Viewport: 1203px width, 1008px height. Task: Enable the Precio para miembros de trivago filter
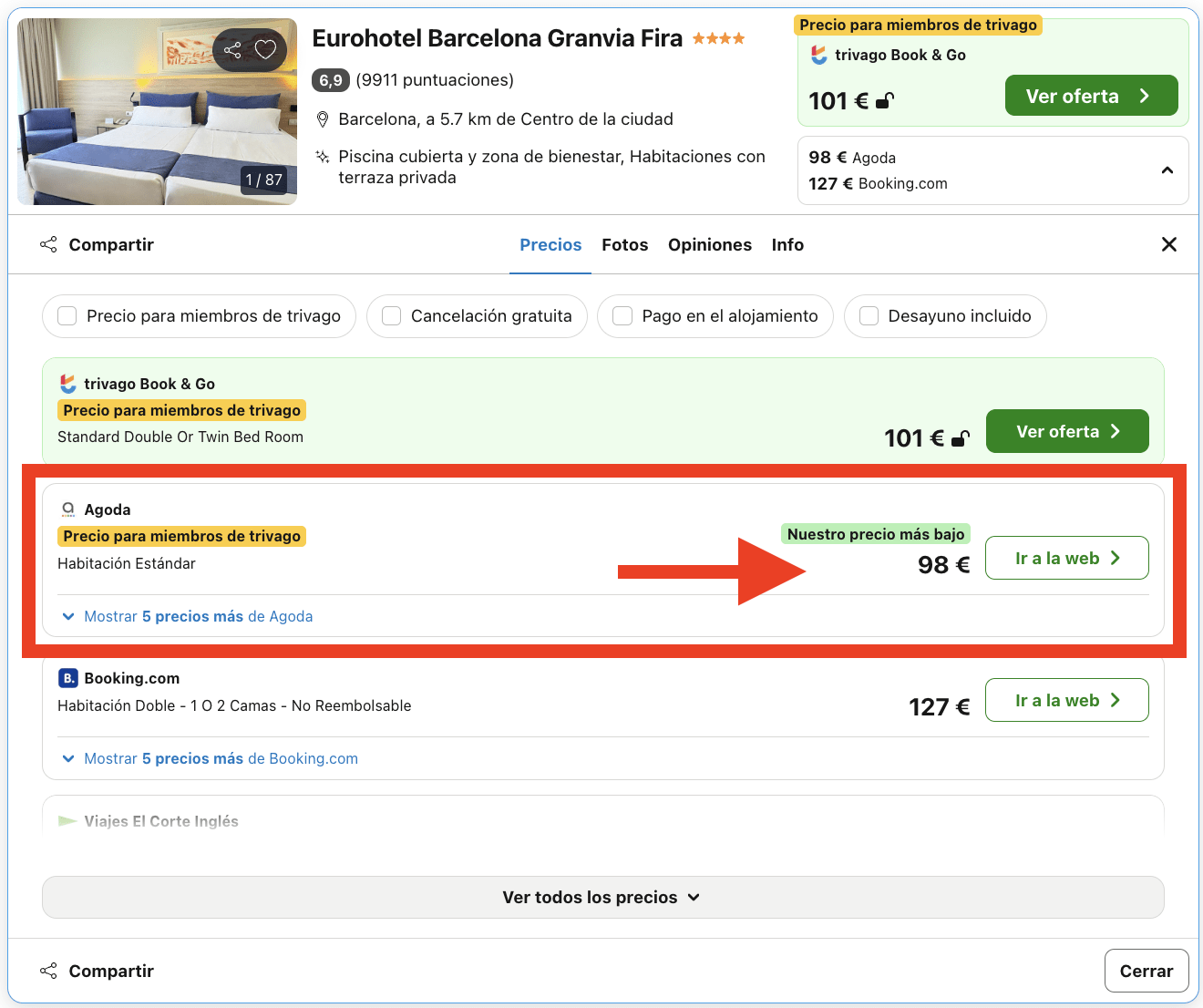67,315
